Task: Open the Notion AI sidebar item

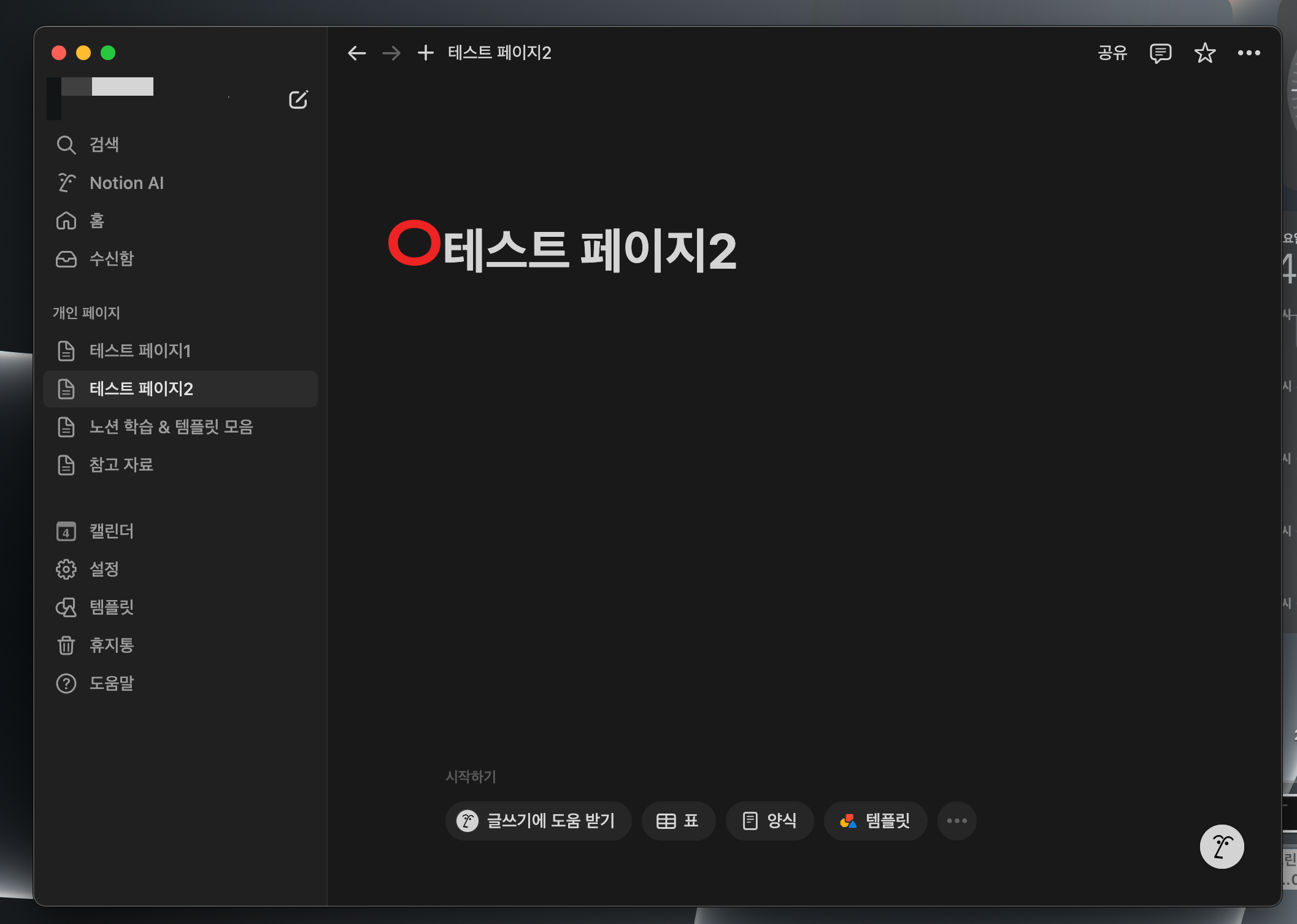Action: (x=126, y=183)
